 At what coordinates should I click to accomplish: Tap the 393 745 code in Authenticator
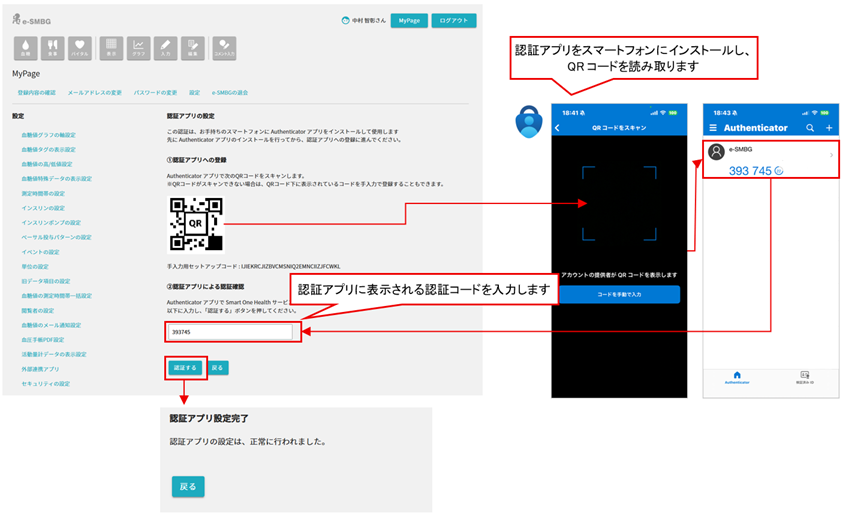pos(750,171)
